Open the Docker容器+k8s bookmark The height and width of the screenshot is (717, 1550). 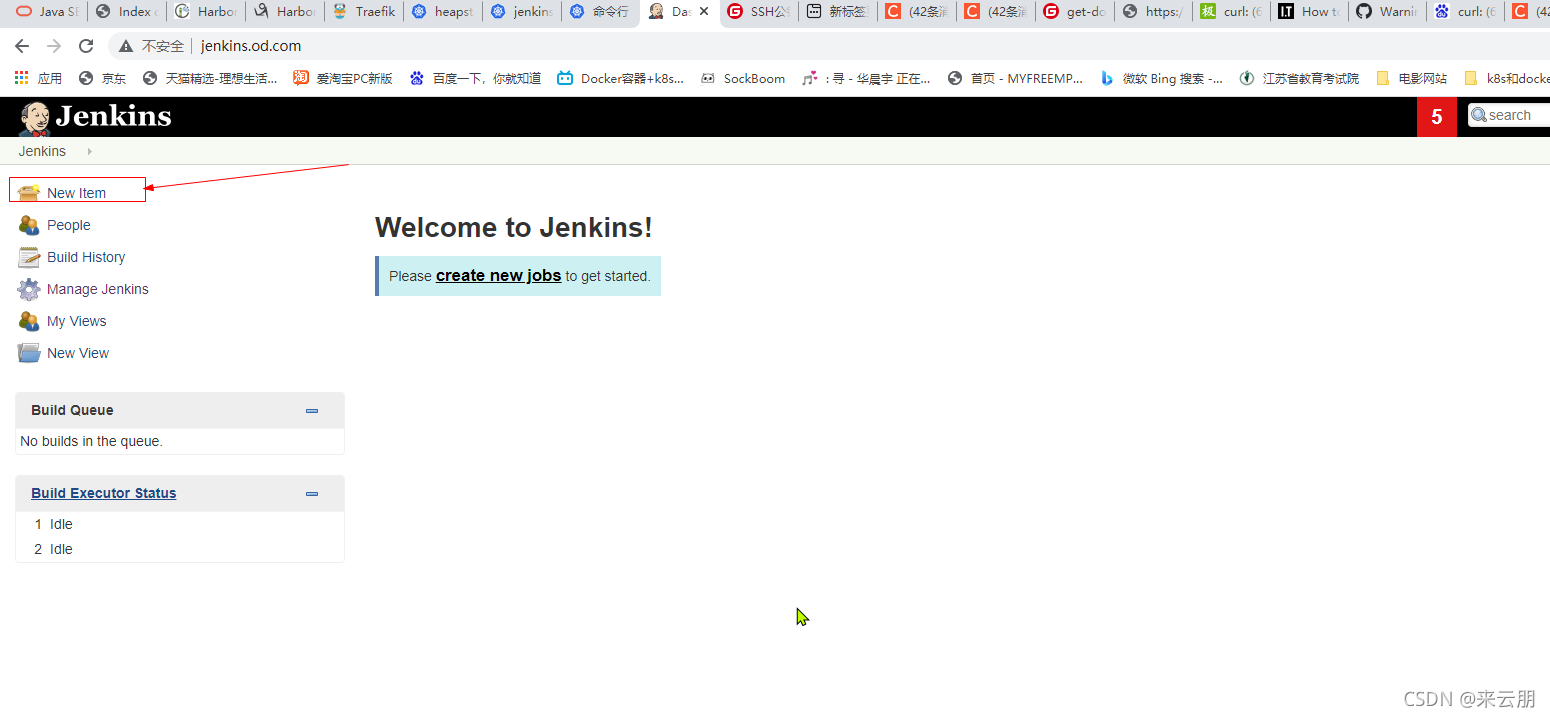point(620,78)
